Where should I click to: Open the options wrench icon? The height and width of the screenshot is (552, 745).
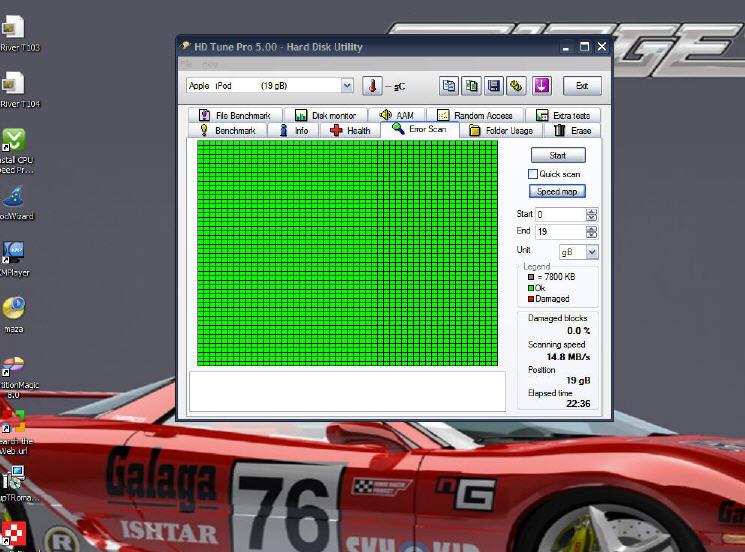point(516,86)
